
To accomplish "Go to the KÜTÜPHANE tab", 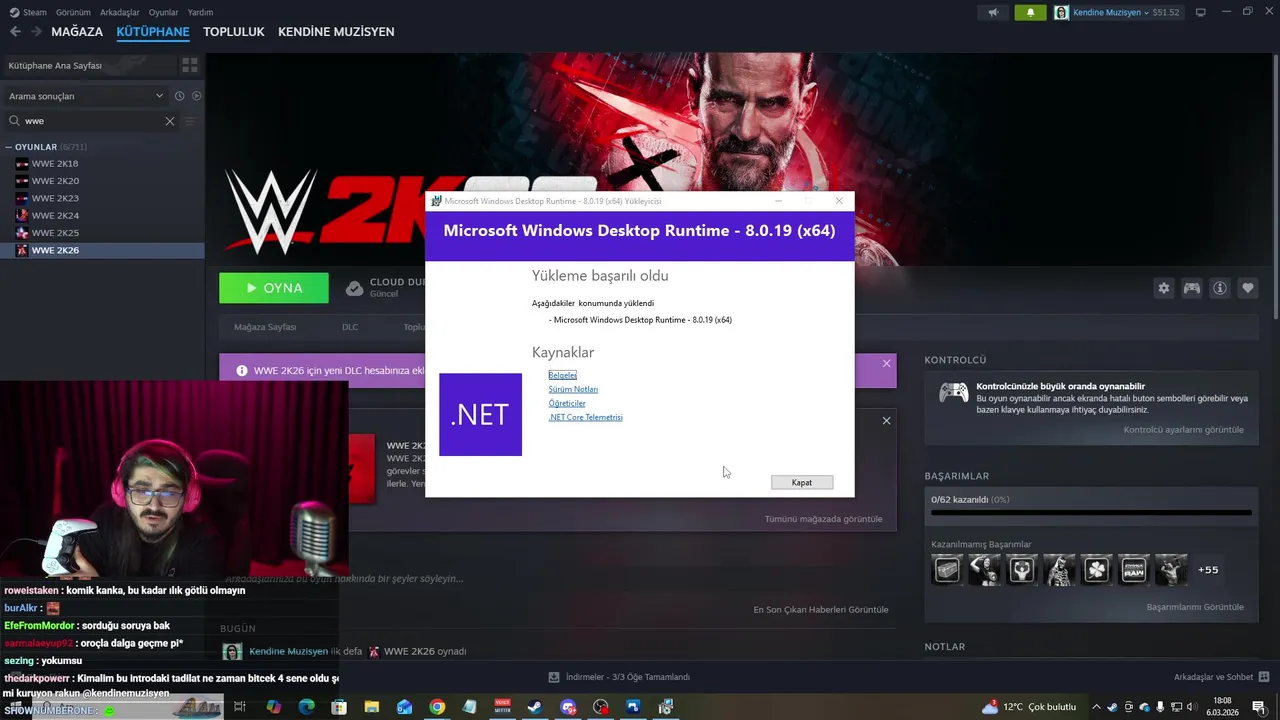I will (x=153, y=32).
